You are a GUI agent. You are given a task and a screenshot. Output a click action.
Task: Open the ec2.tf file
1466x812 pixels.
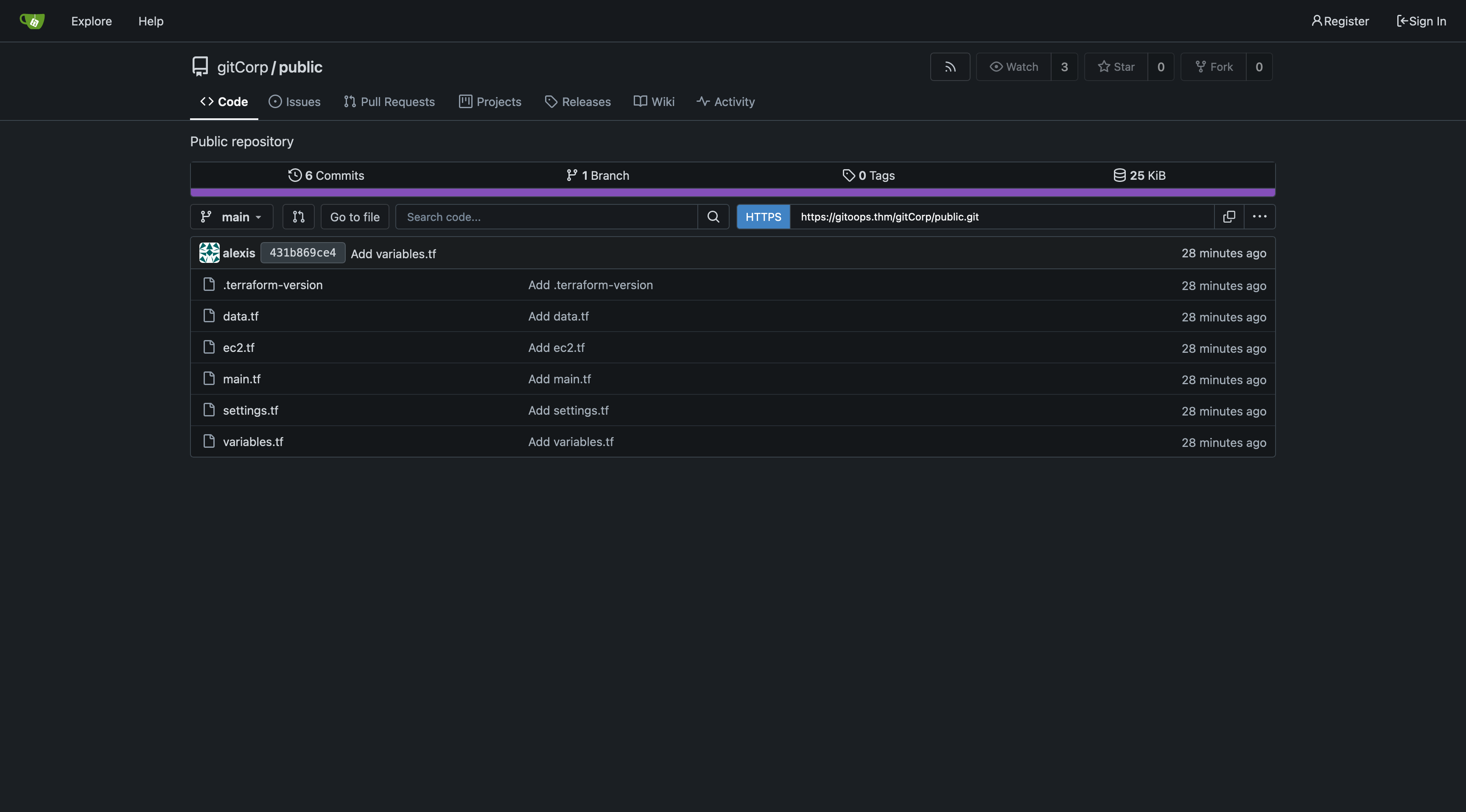pos(238,347)
